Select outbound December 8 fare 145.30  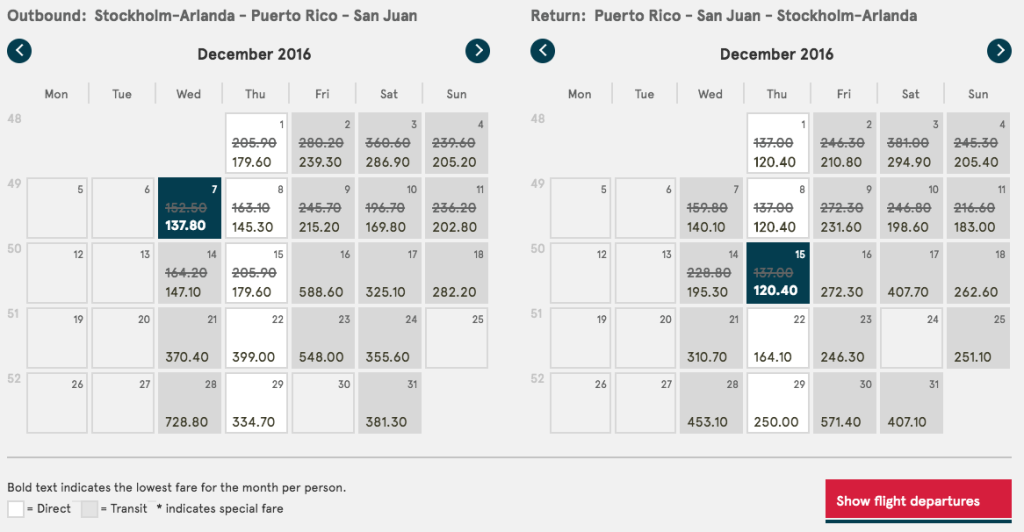[x=256, y=209]
